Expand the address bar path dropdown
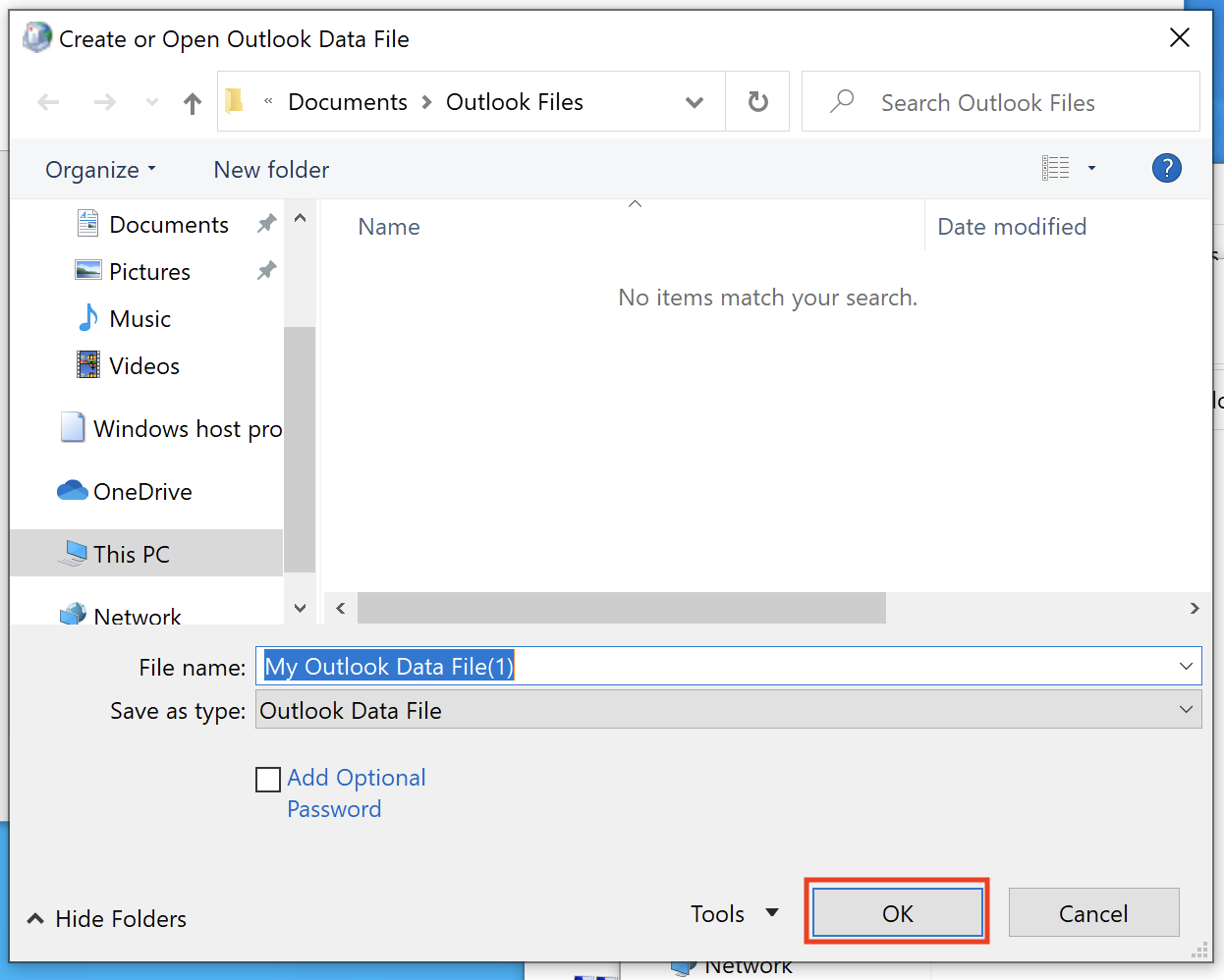The width and height of the screenshot is (1224, 980). click(695, 103)
